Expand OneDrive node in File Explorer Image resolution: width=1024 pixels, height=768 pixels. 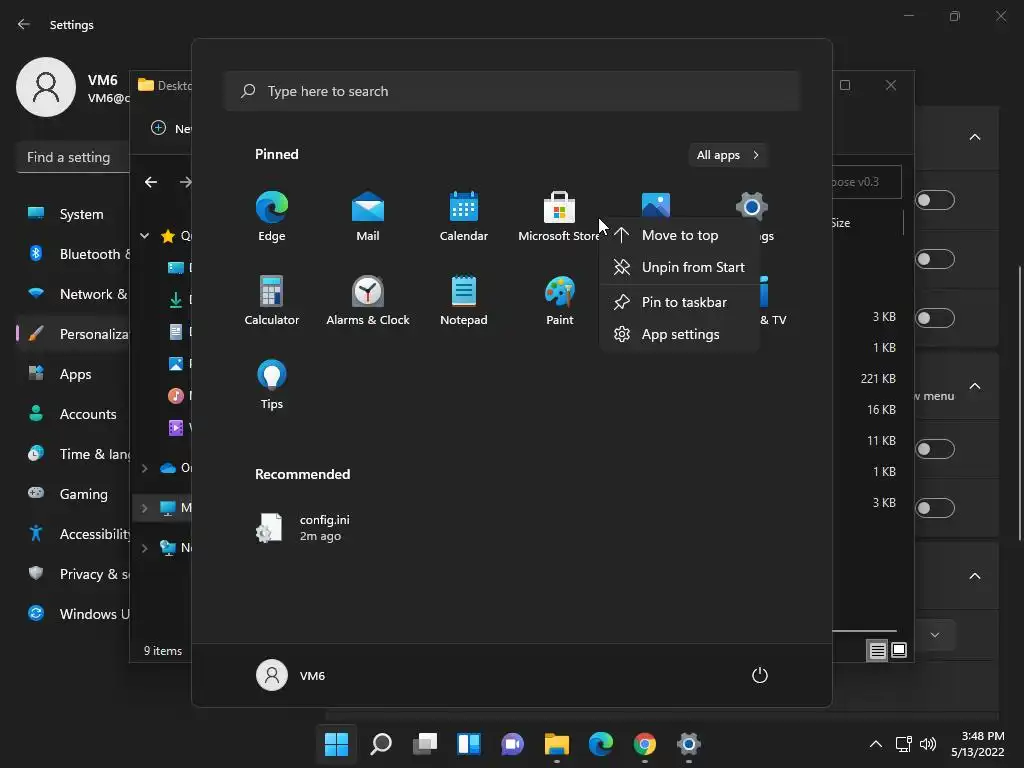click(x=144, y=468)
